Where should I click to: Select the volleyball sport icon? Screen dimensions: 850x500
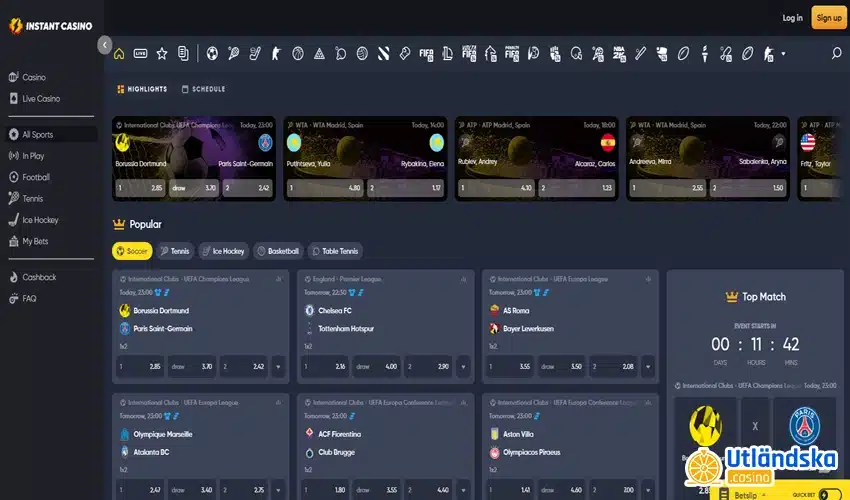click(362, 54)
